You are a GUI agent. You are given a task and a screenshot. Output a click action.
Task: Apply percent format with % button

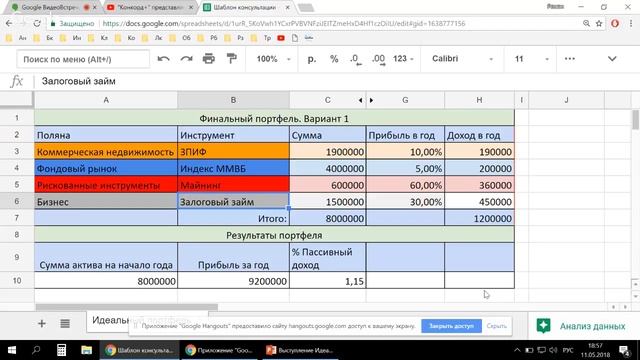pos(334,59)
